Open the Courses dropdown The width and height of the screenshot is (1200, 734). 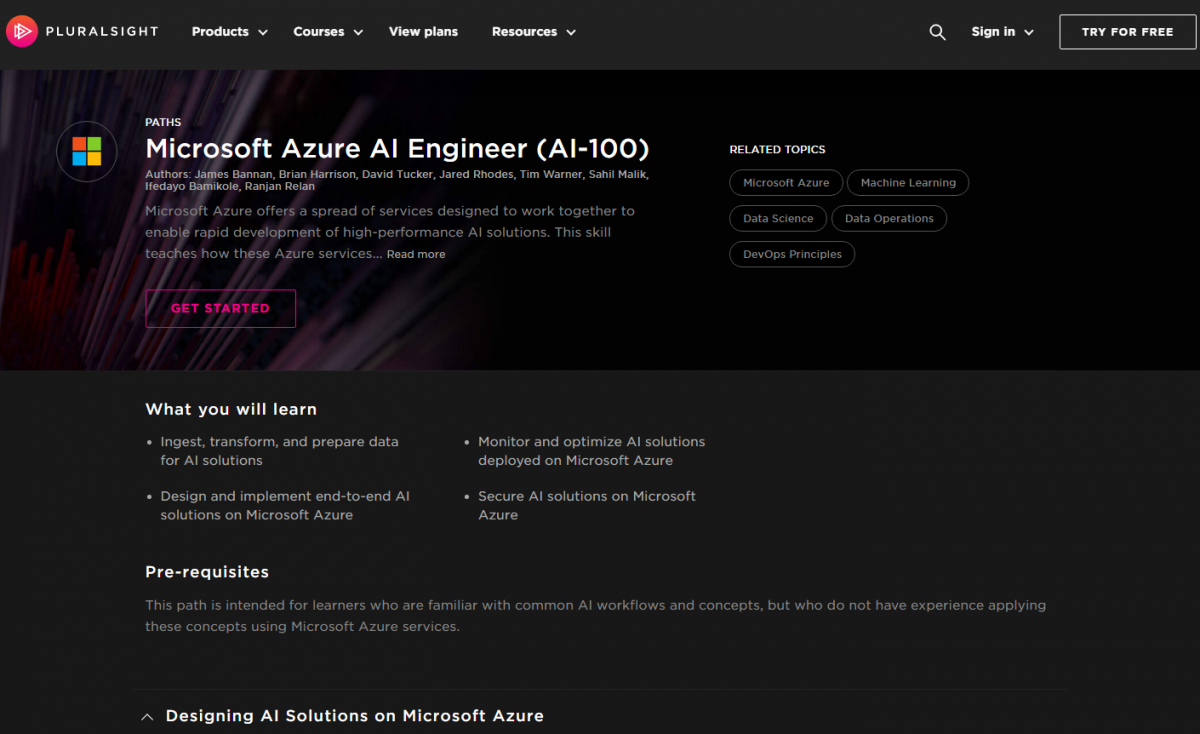327,31
